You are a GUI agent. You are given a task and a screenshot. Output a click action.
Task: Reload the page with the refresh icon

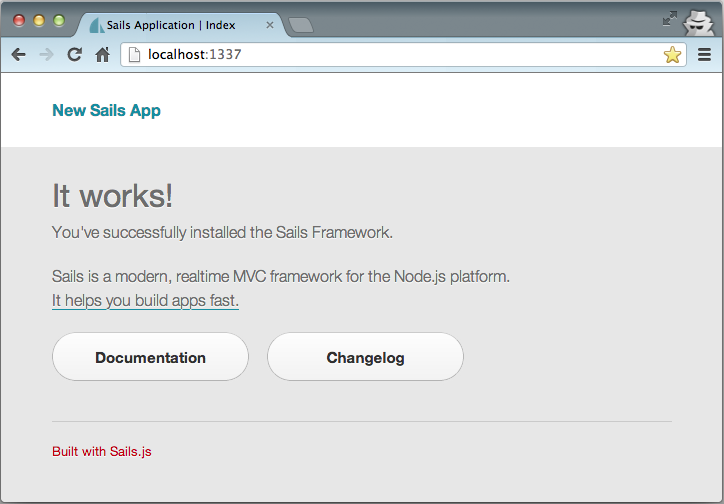pyautogui.click(x=74, y=54)
